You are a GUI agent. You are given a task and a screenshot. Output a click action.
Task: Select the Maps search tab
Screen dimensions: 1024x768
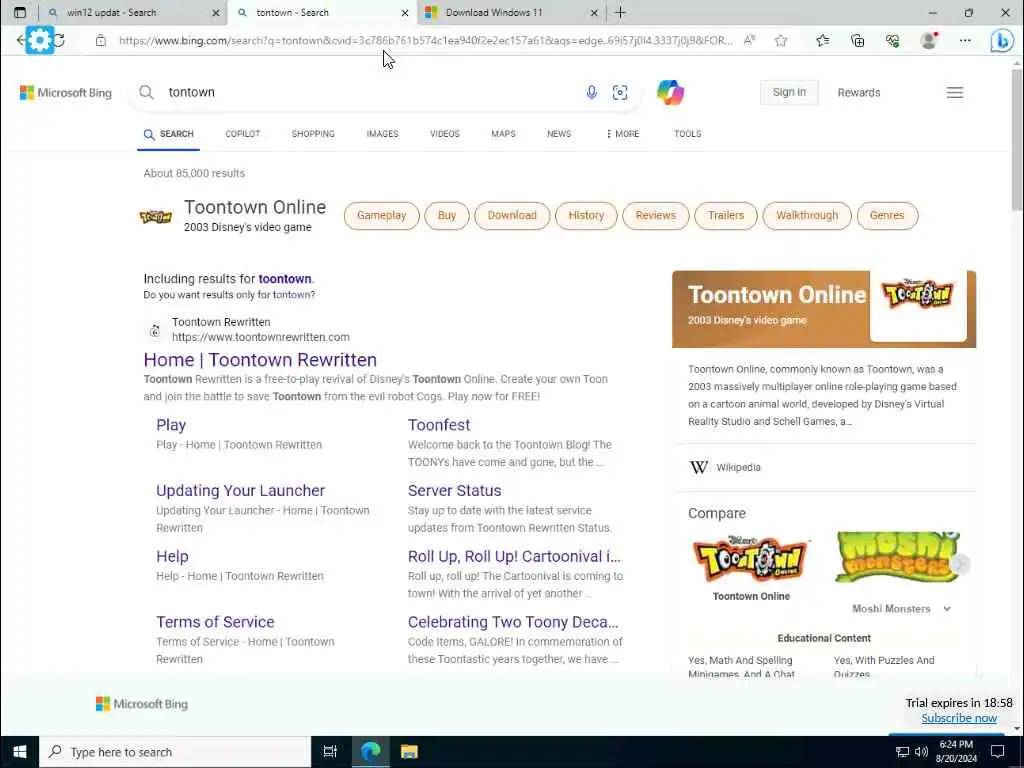point(503,134)
